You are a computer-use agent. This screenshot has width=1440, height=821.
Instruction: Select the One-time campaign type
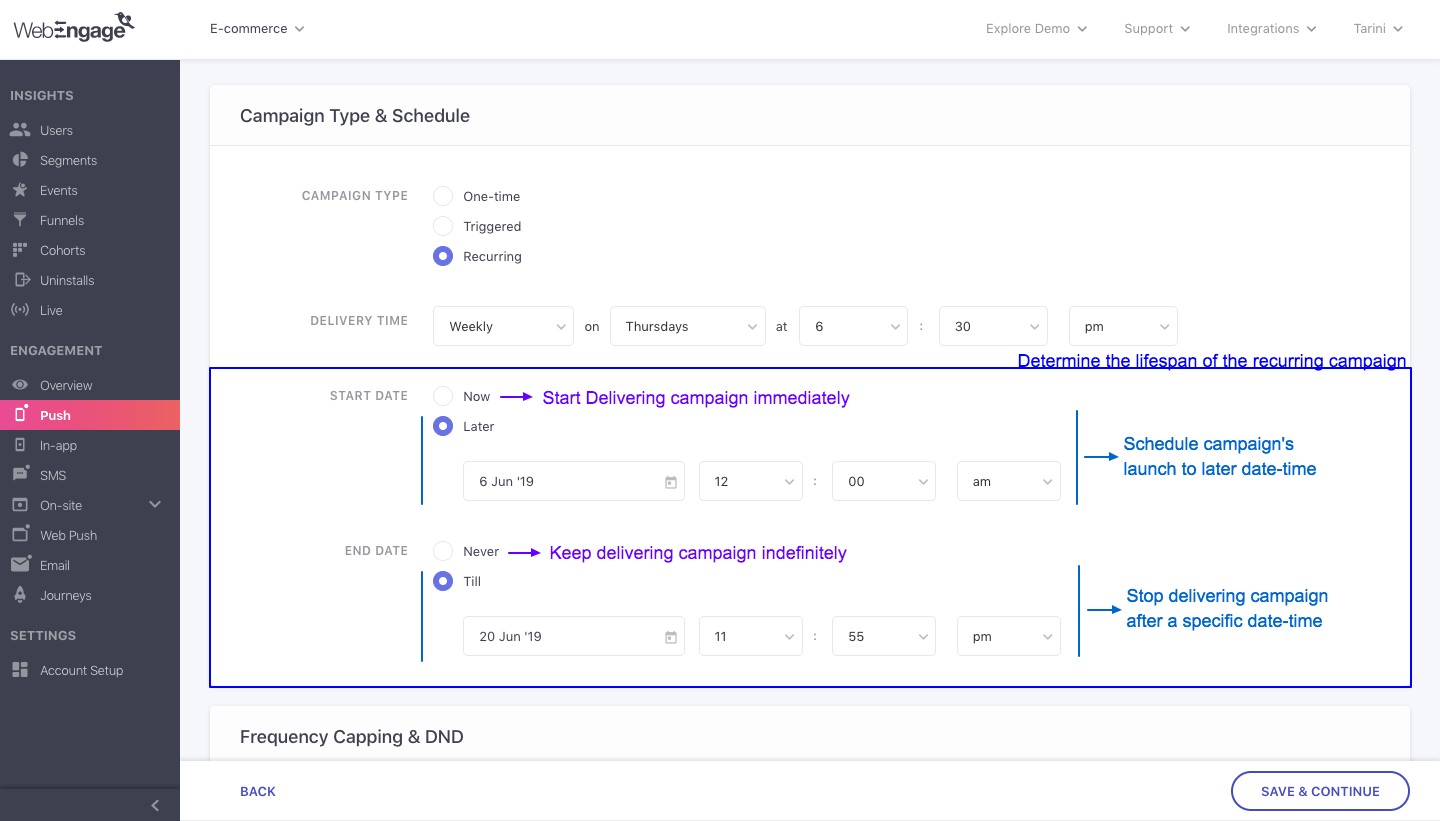[x=443, y=196]
